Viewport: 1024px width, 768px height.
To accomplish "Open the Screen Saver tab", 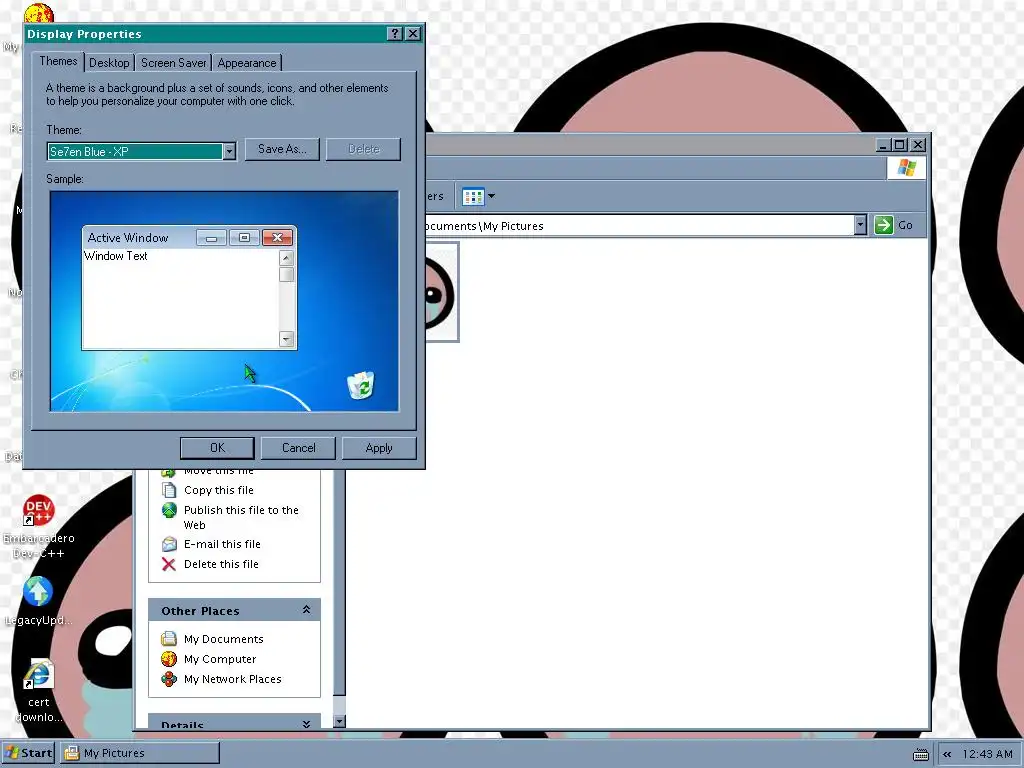I will click(x=174, y=63).
